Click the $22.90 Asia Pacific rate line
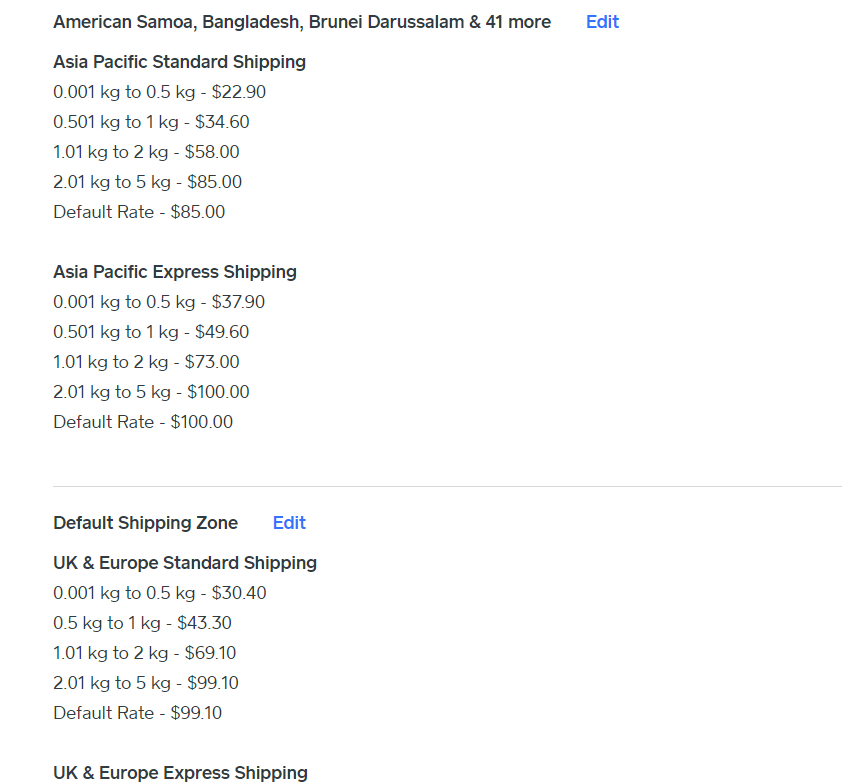This screenshot has width=842, height=782. 159,92
